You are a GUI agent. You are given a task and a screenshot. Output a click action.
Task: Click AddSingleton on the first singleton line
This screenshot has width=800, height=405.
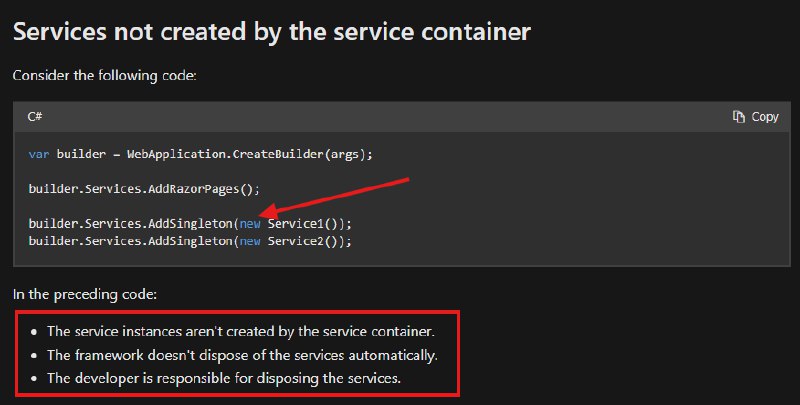pos(190,224)
